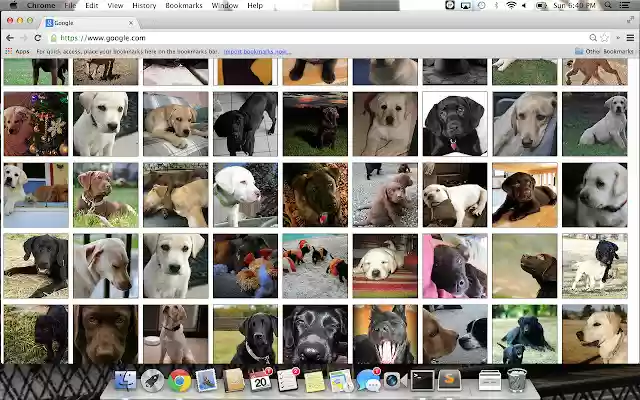Open the yellow Stickies notes icon

tap(314, 382)
